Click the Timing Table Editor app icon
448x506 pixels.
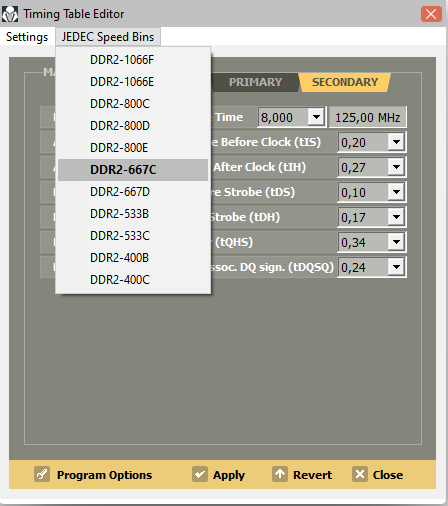[10, 14]
